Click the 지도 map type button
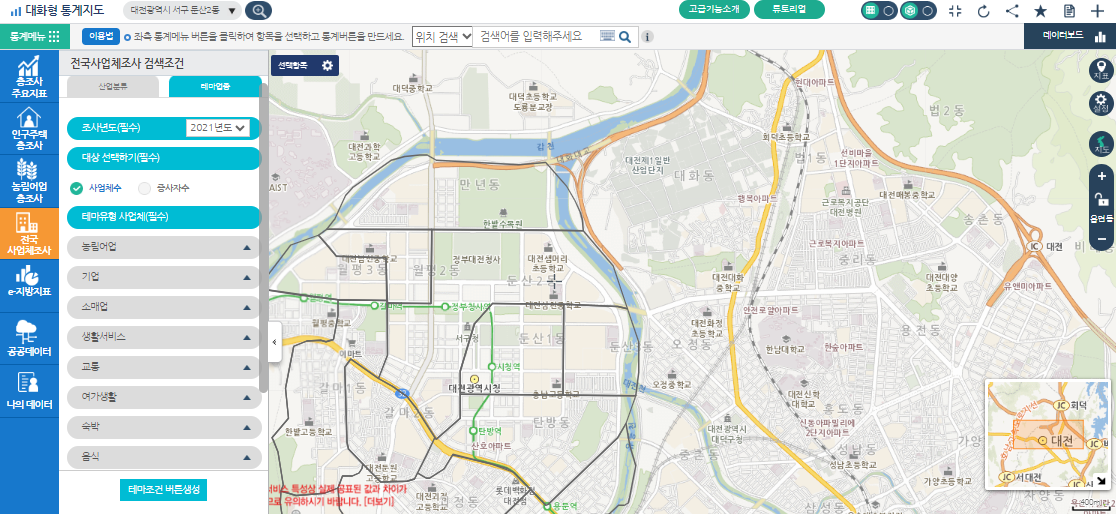The height and width of the screenshot is (514, 1116). pyautogui.click(x=1101, y=144)
